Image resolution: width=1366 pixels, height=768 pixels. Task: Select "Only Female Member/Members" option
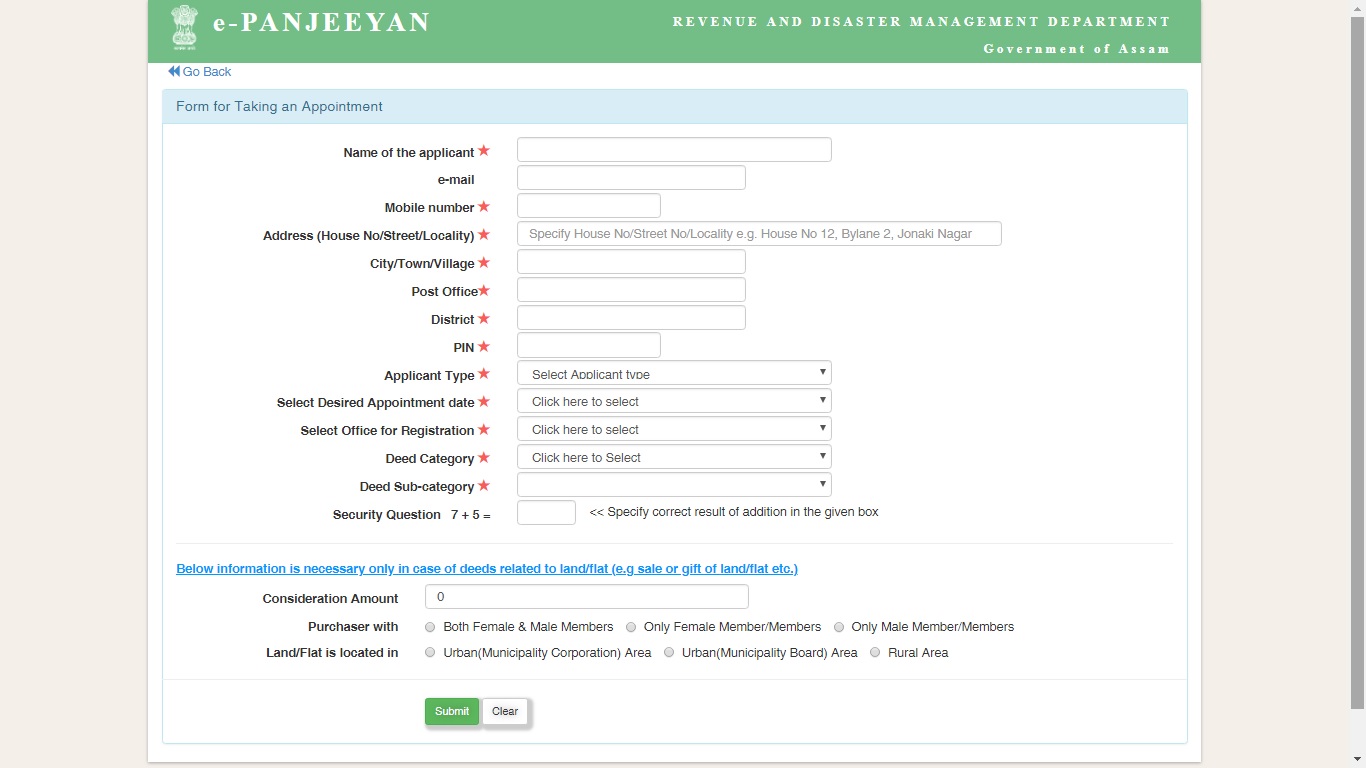tap(631, 627)
